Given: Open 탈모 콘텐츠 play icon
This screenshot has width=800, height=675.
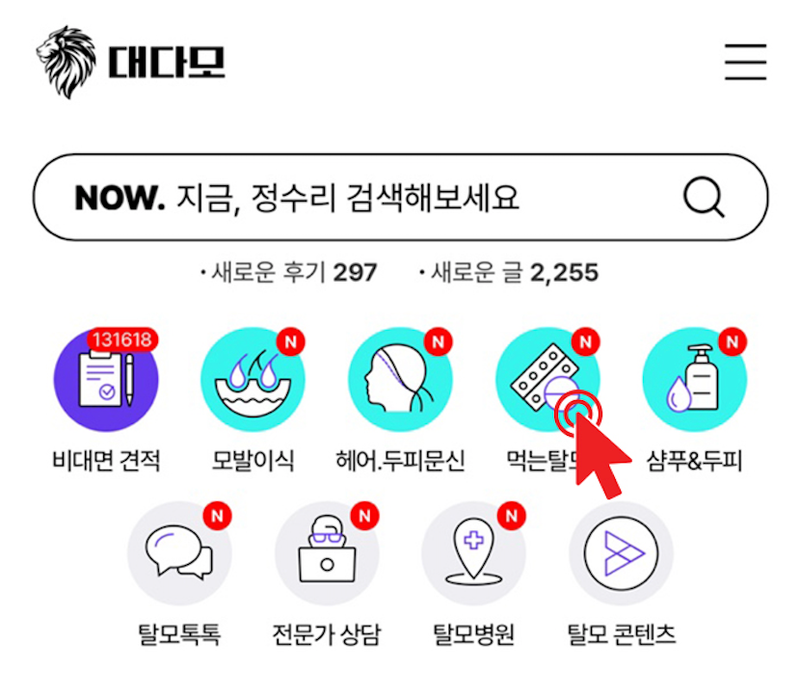Looking at the screenshot, I should pyautogui.click(x=621, y=553).
